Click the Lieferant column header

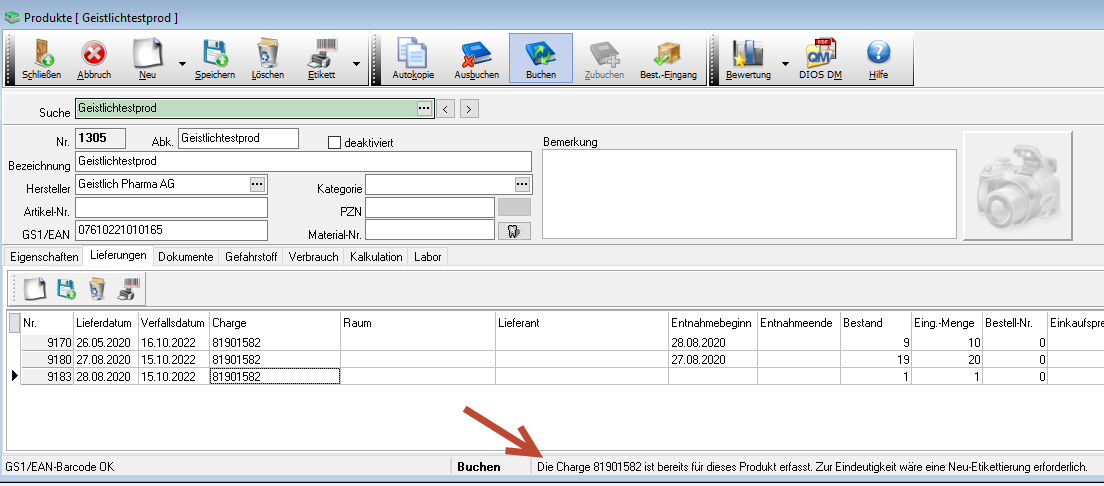[x=582, y=323]
